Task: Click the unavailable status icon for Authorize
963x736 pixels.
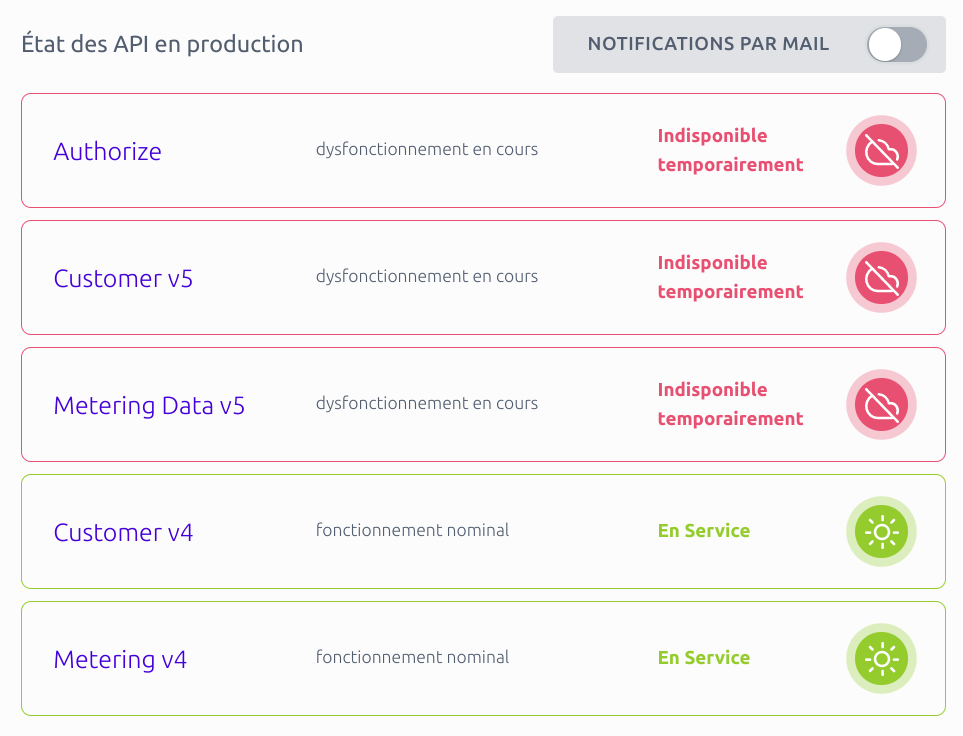Action: 881,150
